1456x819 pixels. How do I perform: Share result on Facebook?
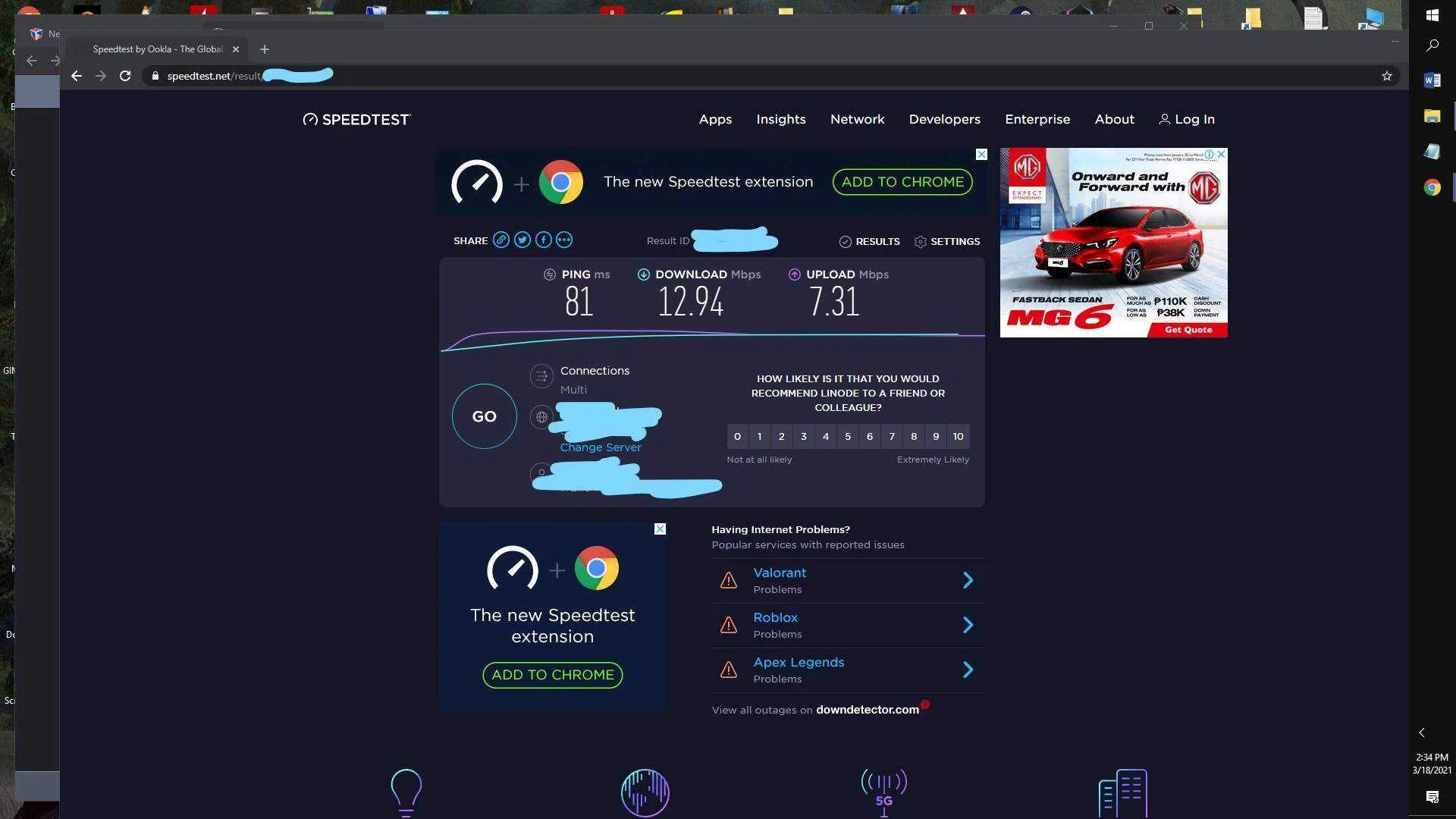pos(543,240)
